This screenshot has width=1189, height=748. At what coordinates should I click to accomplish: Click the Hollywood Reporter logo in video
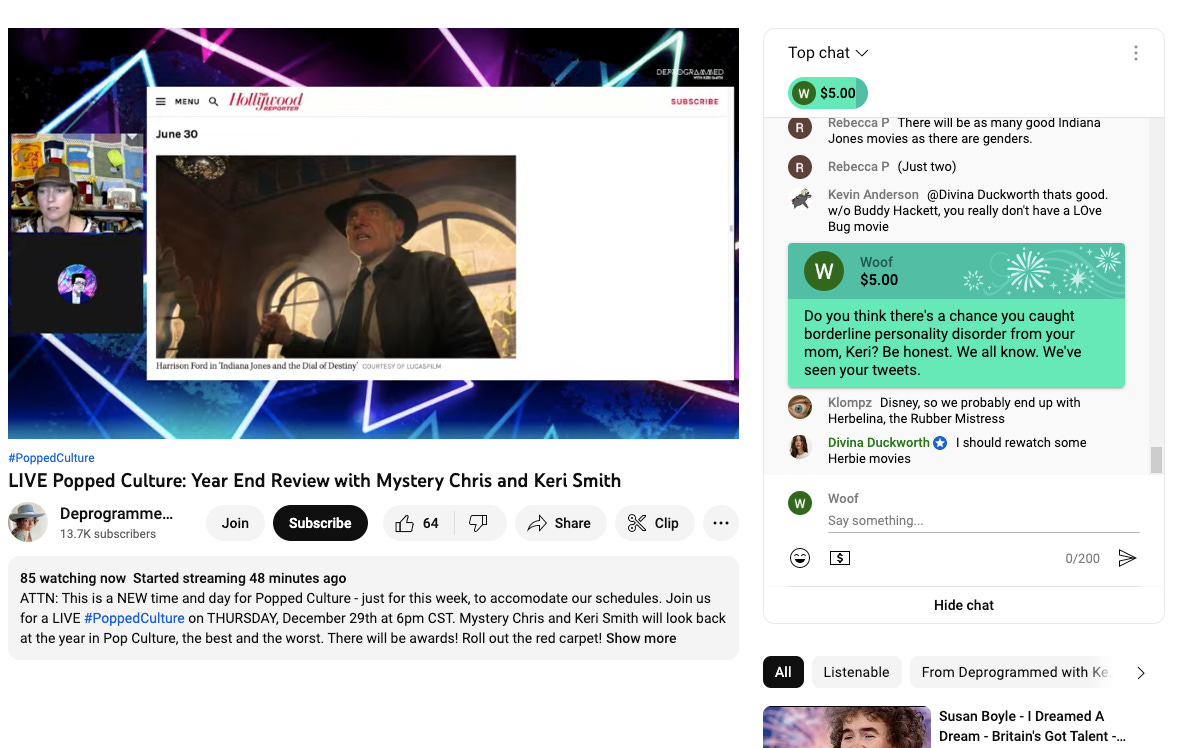click(x=266, y=101)
